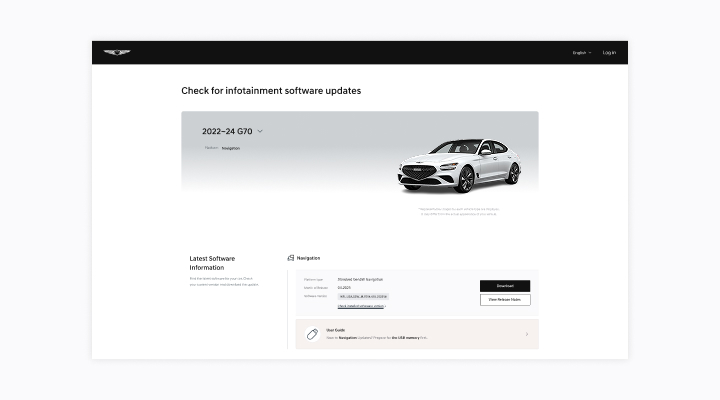The width and height of the screenshot is (720, 400).
Task: Expand the 2022–24 G70 model selector
Action: point(227,131)
